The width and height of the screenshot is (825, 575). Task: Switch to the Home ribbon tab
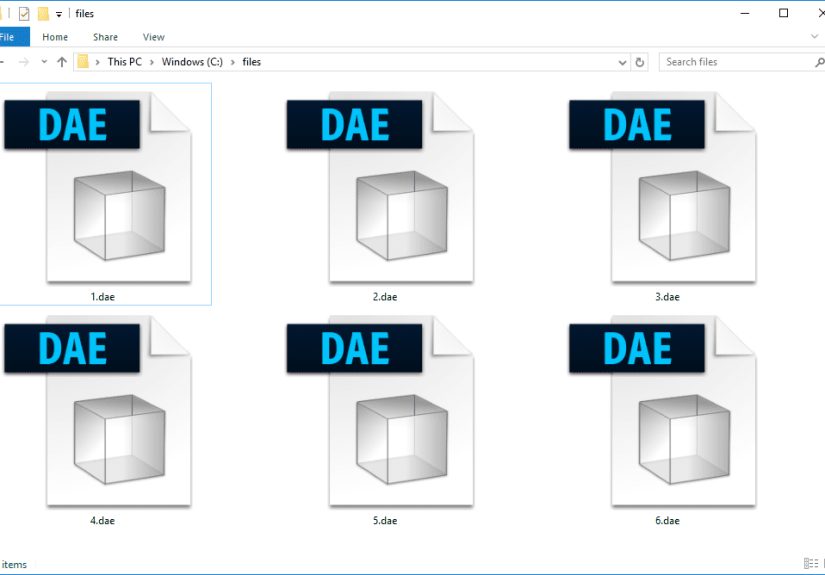(55, 37)
